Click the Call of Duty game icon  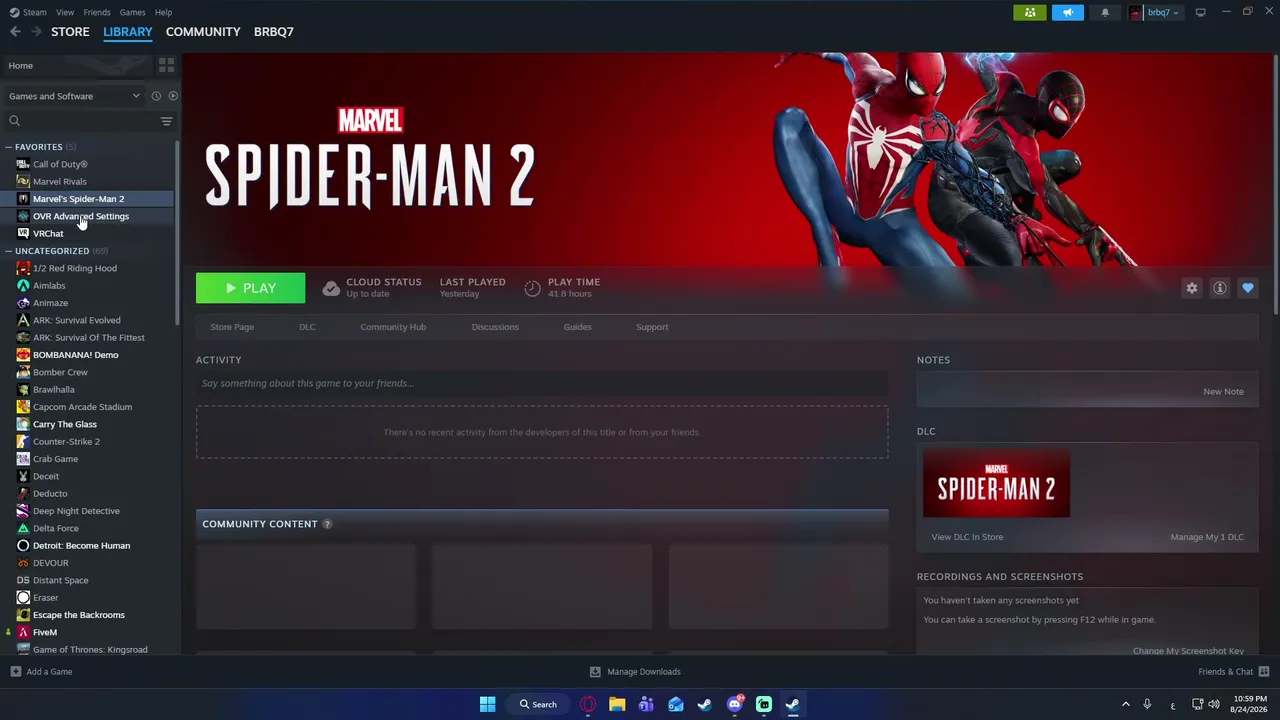pyautogui.click(x=23, y=164)
